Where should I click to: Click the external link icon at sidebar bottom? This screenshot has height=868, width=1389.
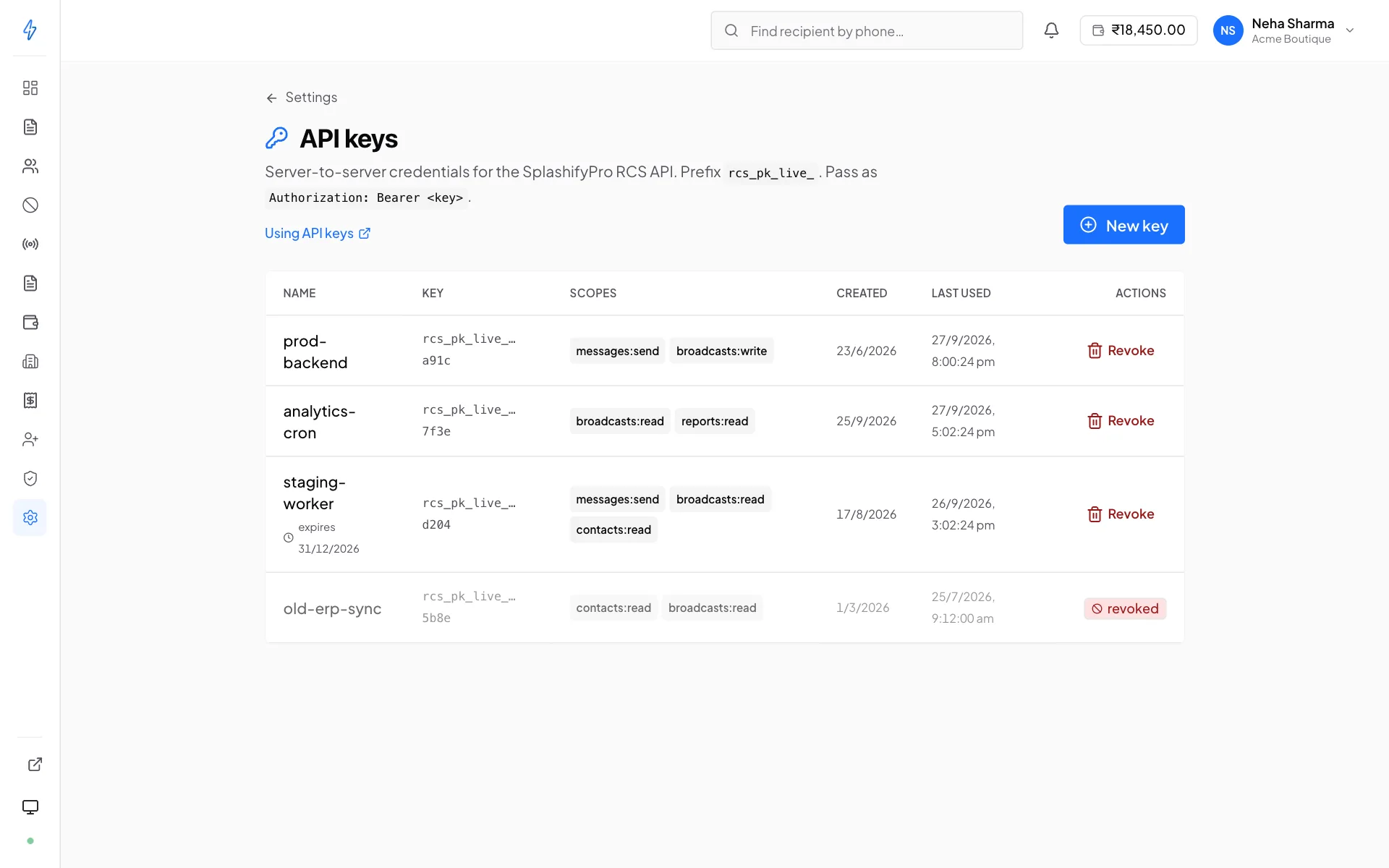(35, 765)
